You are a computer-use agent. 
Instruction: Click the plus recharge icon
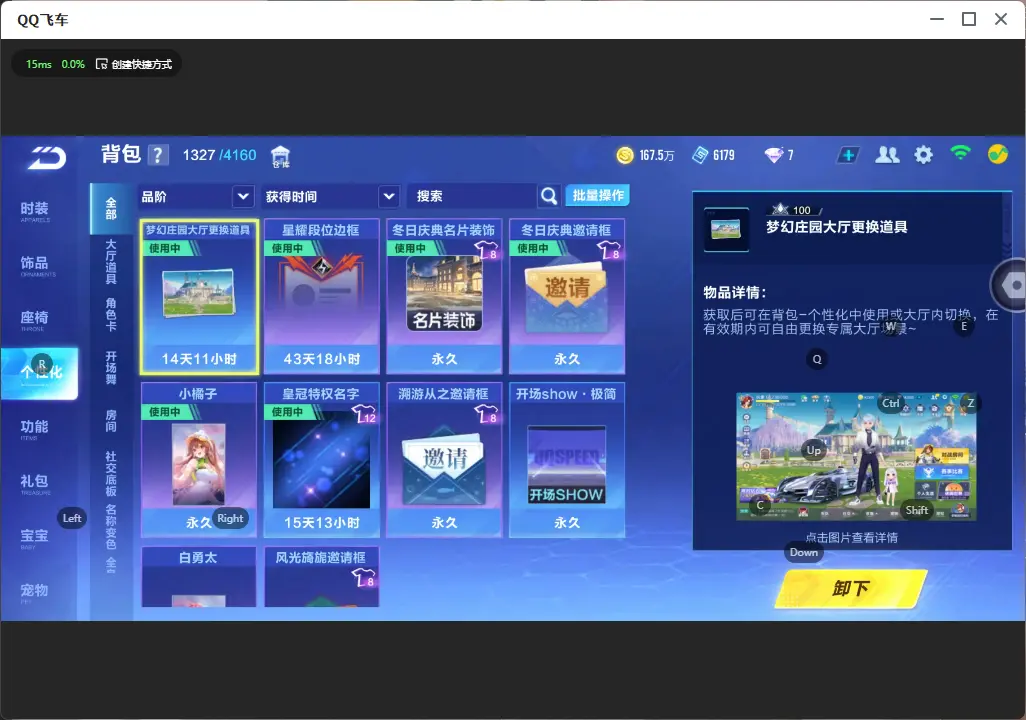[847, 155]
